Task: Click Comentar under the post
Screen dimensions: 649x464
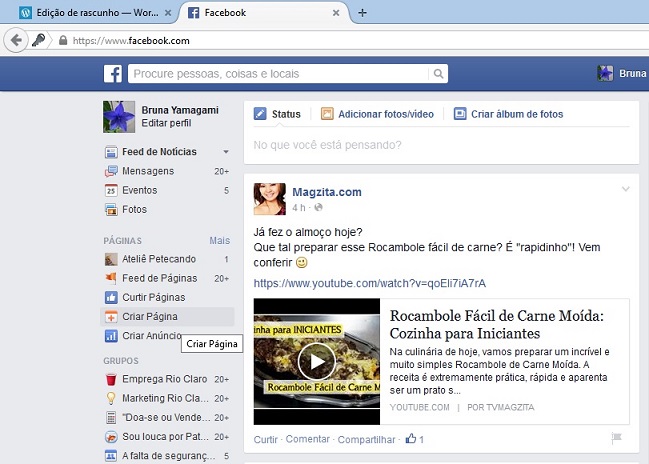Action: pos(308,439)
